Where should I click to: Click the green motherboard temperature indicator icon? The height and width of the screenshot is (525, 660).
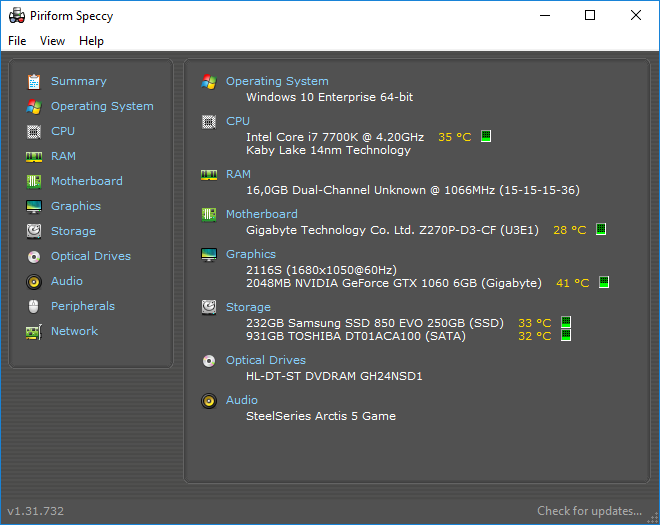click(x=601, y=229)
